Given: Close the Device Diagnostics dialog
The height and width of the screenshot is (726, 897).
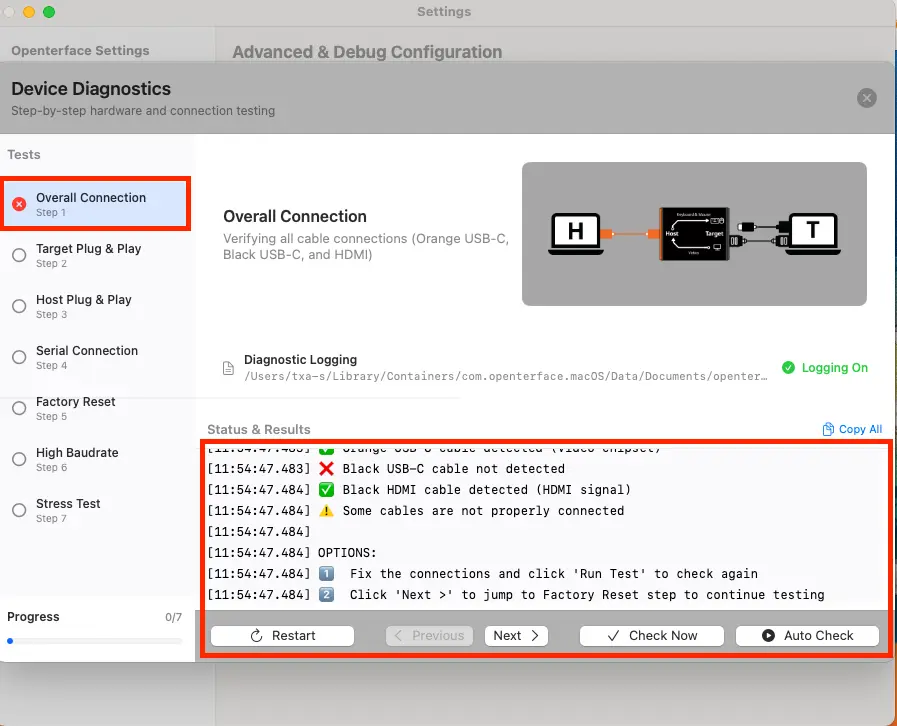Looking at the screenshot, I should [x=867, y=98].
